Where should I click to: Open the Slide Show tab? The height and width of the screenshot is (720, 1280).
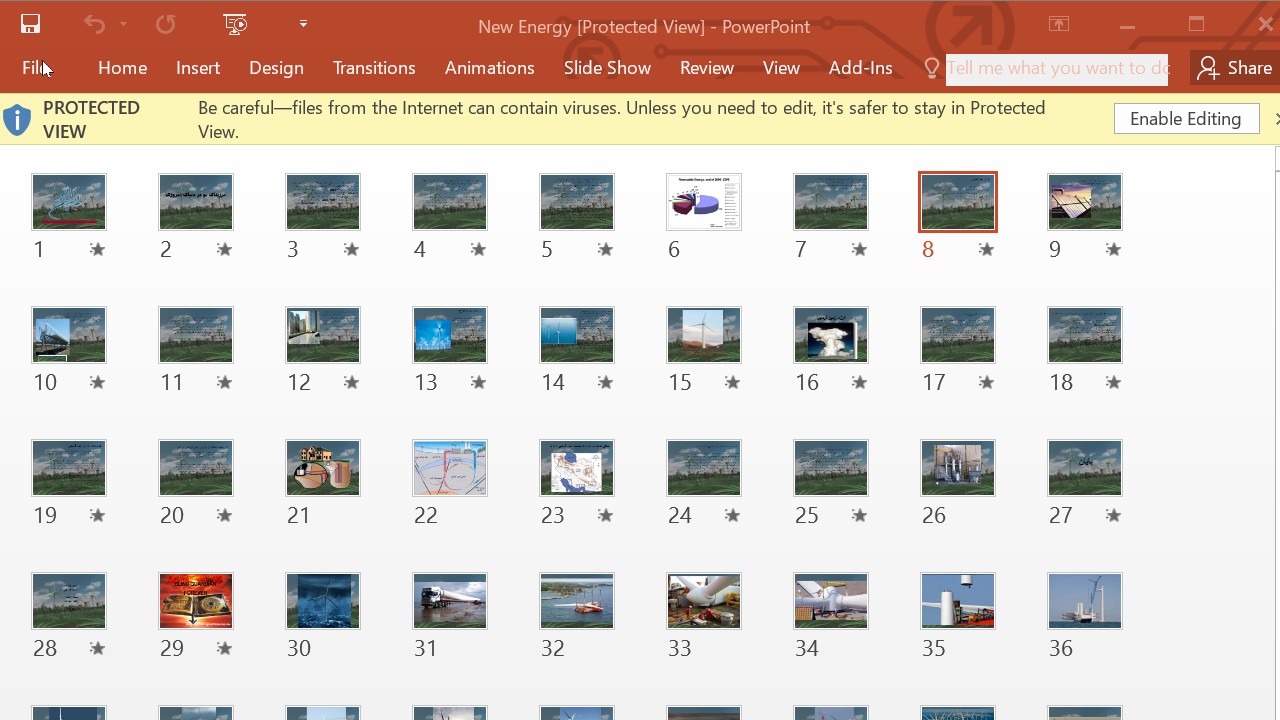607,68
